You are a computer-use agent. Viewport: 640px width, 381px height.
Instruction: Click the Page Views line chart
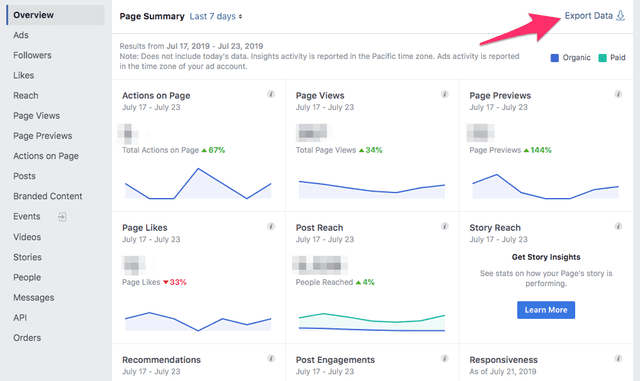tap(372, 189)
